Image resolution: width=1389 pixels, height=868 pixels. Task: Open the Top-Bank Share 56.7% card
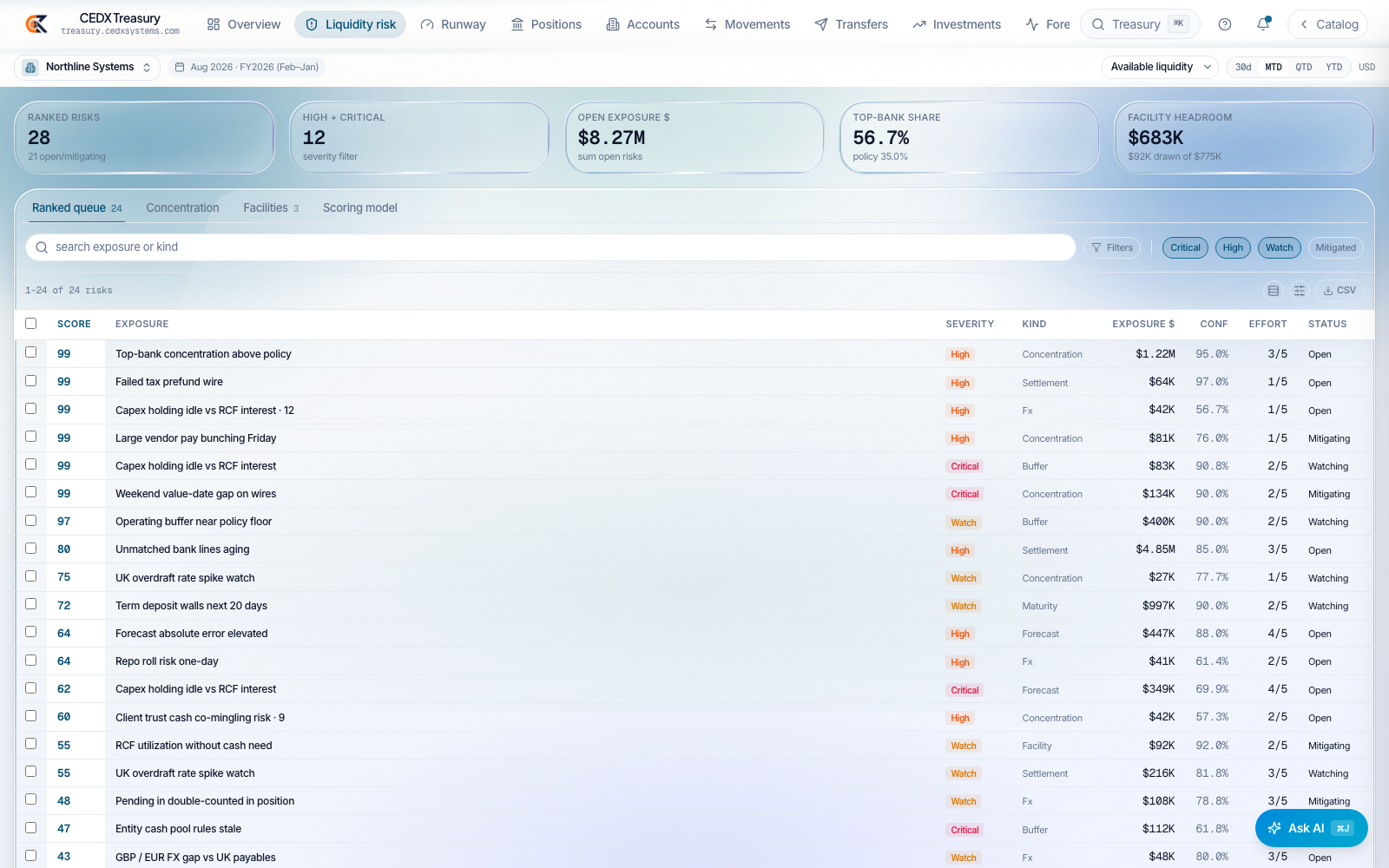[969, 138]
